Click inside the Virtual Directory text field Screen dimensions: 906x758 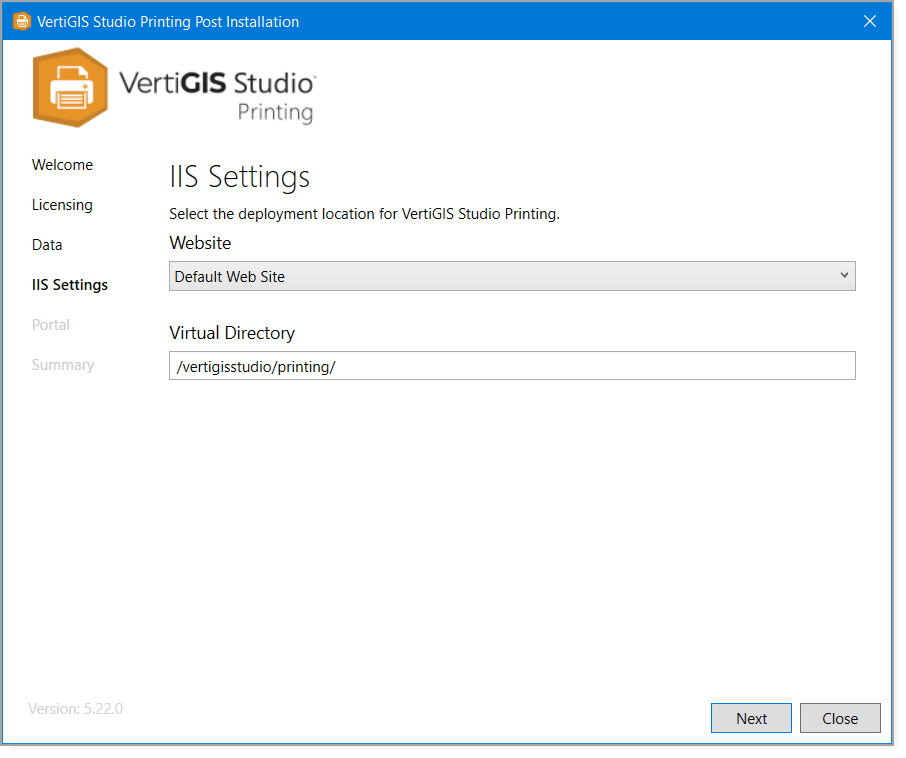pyautogui.click(x=512, y=366)
